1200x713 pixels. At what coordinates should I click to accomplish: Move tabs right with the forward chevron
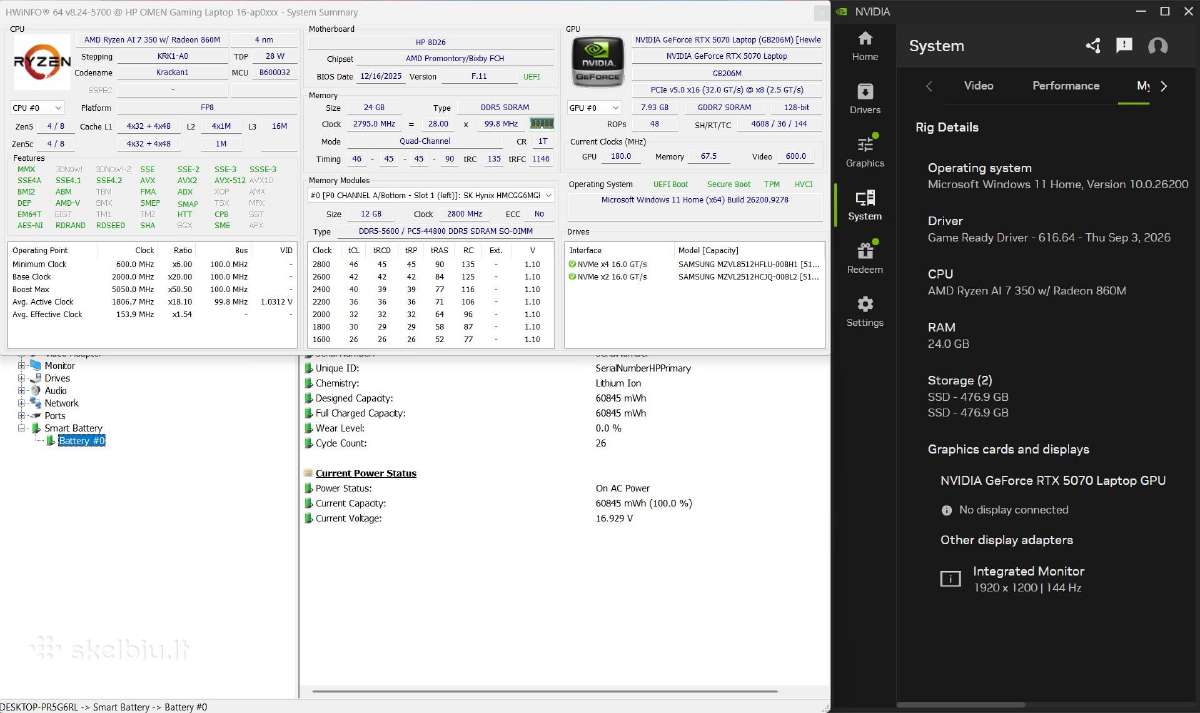1163,86
